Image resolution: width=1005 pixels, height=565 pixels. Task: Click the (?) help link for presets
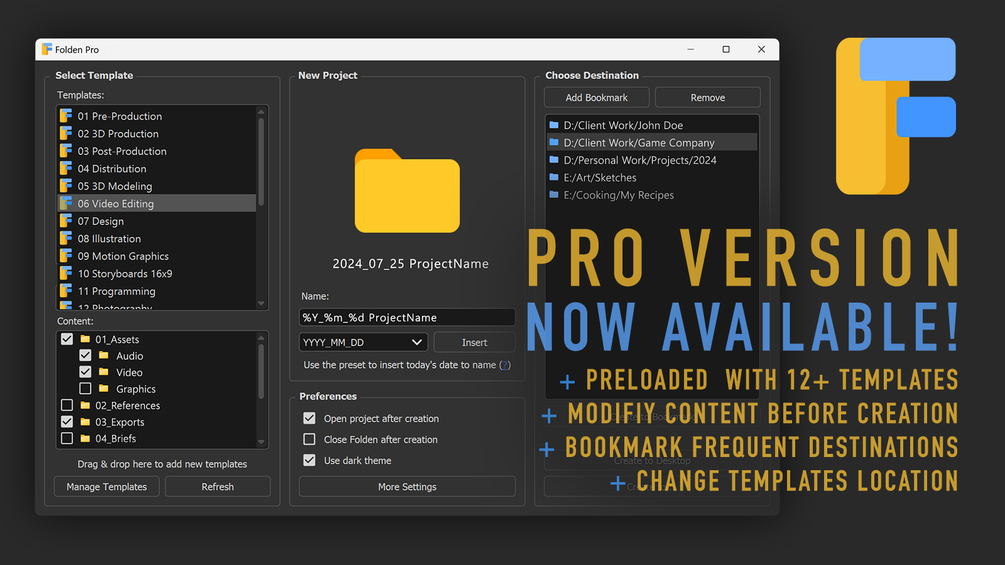point(505,365)
